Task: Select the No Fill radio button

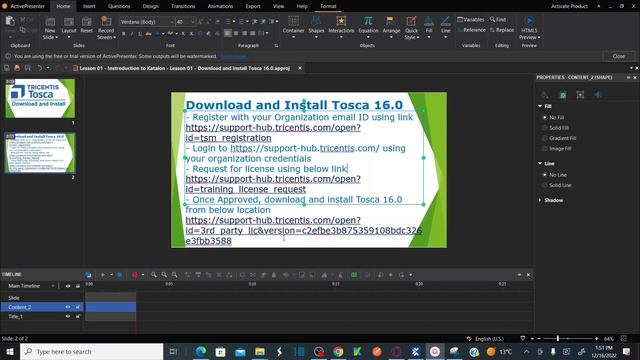Action: (x=544, y=118)
